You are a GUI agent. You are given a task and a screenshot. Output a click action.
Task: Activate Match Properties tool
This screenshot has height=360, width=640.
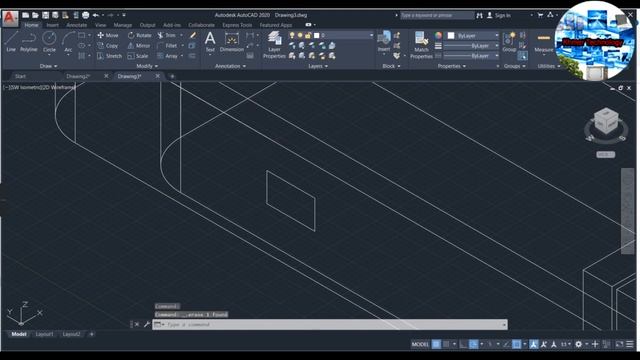(421, 45)
